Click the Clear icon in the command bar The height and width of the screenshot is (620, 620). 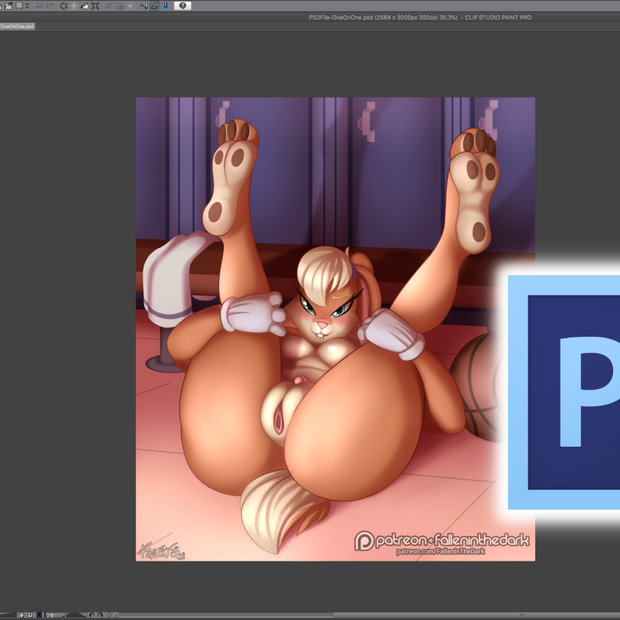[x=64, y=5]
